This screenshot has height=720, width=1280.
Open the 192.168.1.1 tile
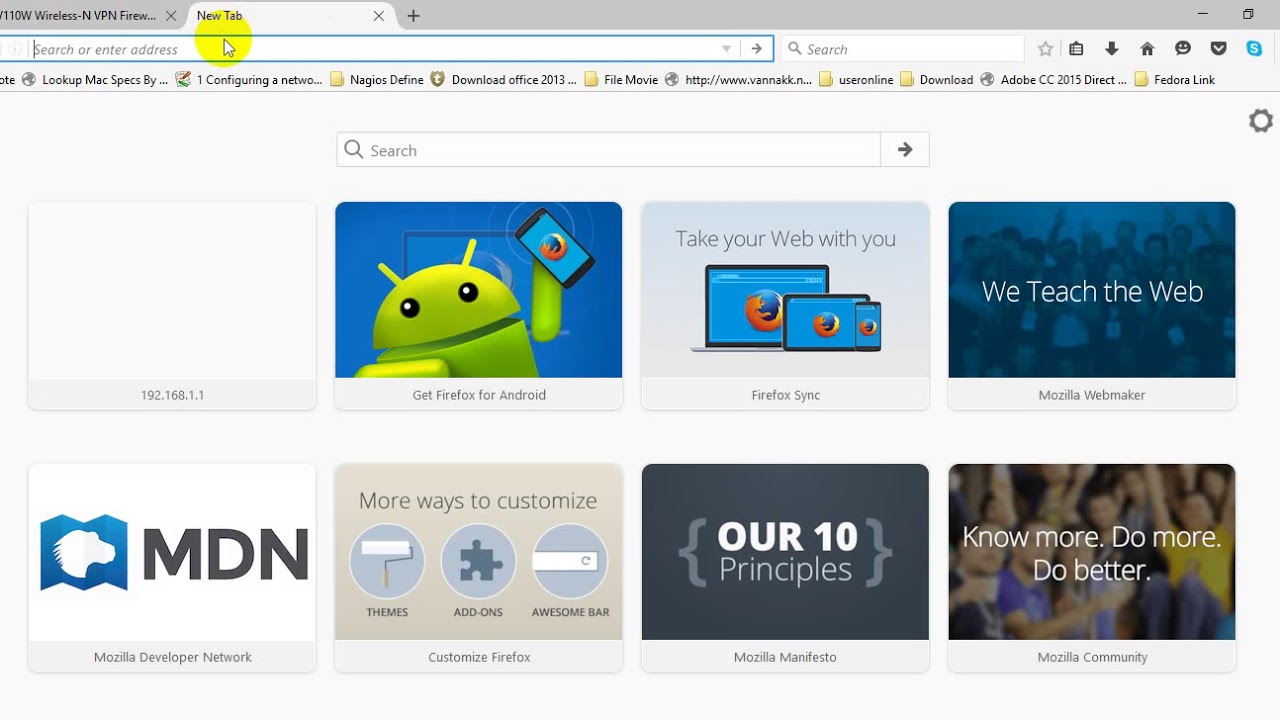tap(172, 305)
